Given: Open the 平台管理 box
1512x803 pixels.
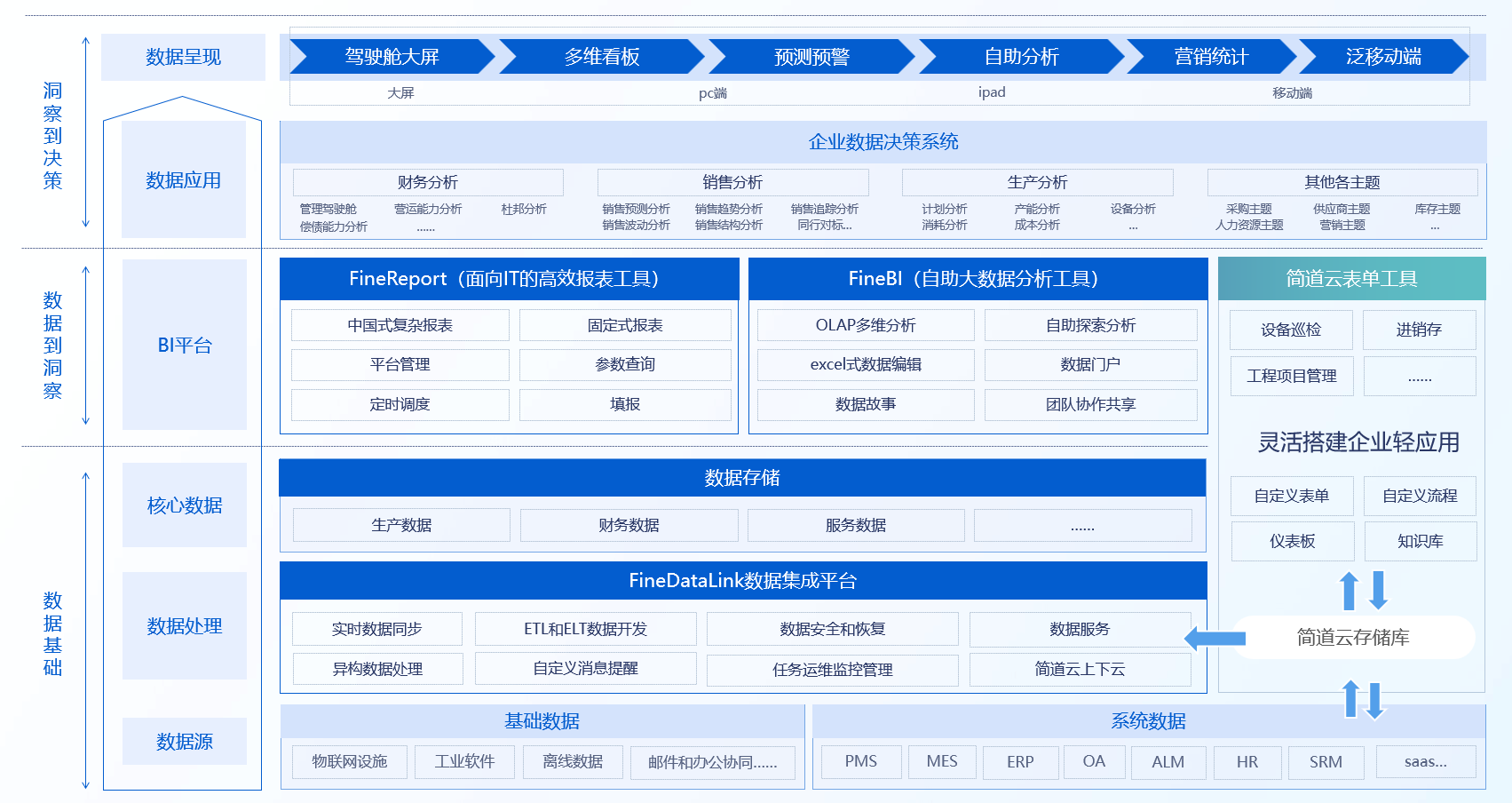Looking at the screenshot, I should pyautogui.click(x=400, y=365).
